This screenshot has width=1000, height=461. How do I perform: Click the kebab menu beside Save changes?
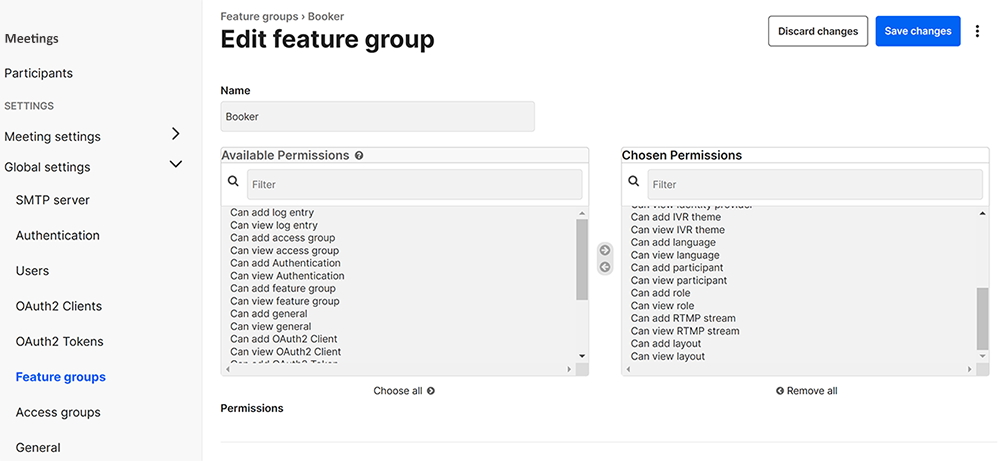point(977,31)
